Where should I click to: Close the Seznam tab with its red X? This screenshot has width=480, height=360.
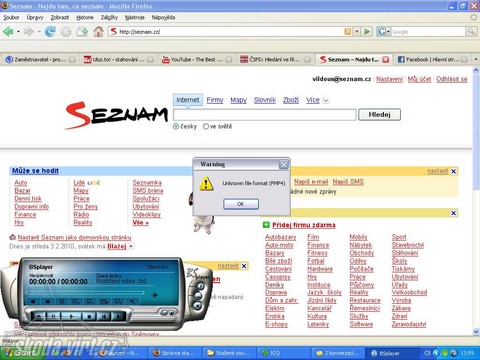click(x=386, y=60)
